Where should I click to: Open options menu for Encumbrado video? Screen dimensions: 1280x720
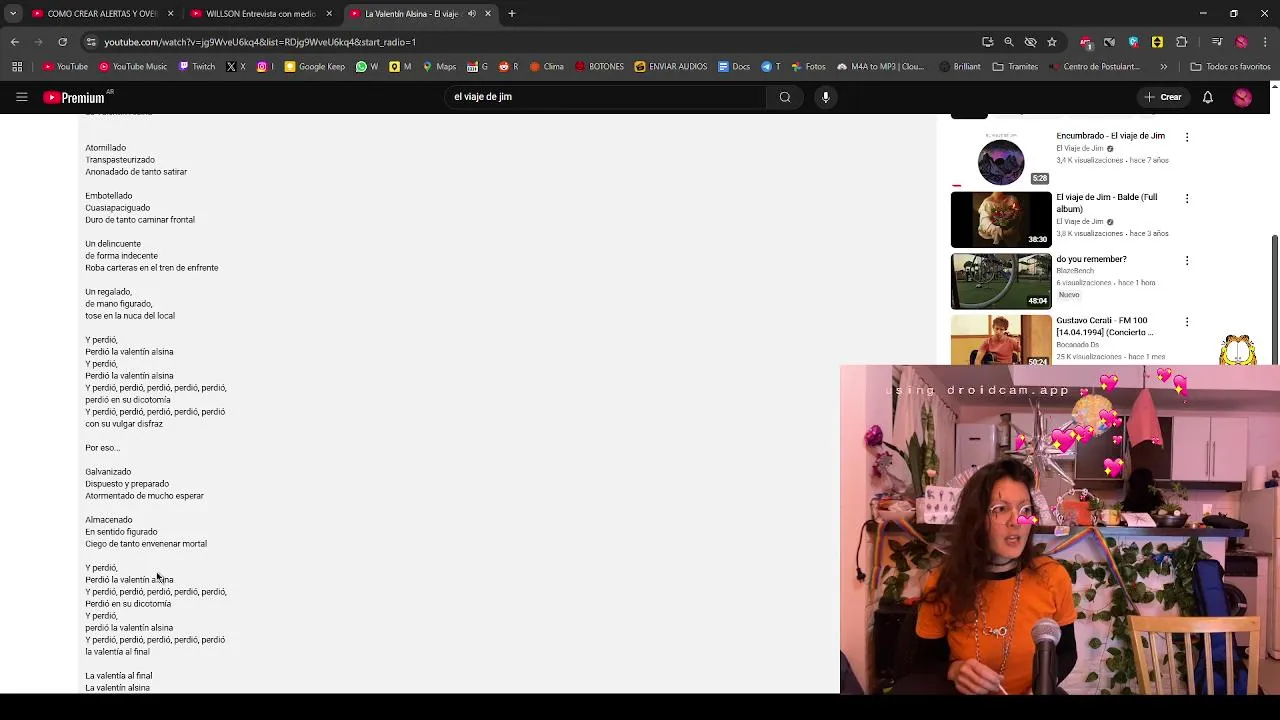1187,137
